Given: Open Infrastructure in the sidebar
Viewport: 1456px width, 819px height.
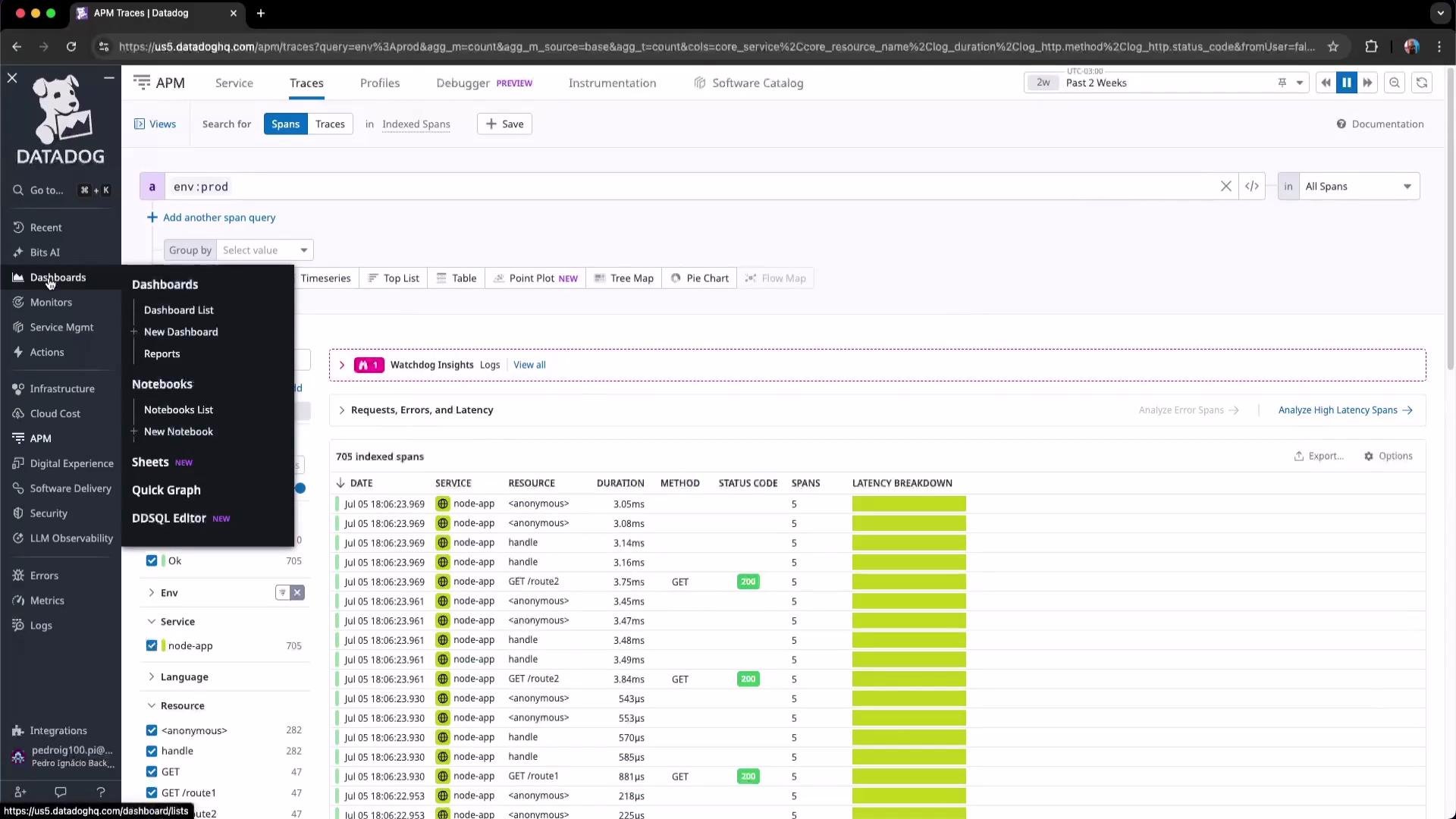Looking at the screenshot, I should (61, 389).
